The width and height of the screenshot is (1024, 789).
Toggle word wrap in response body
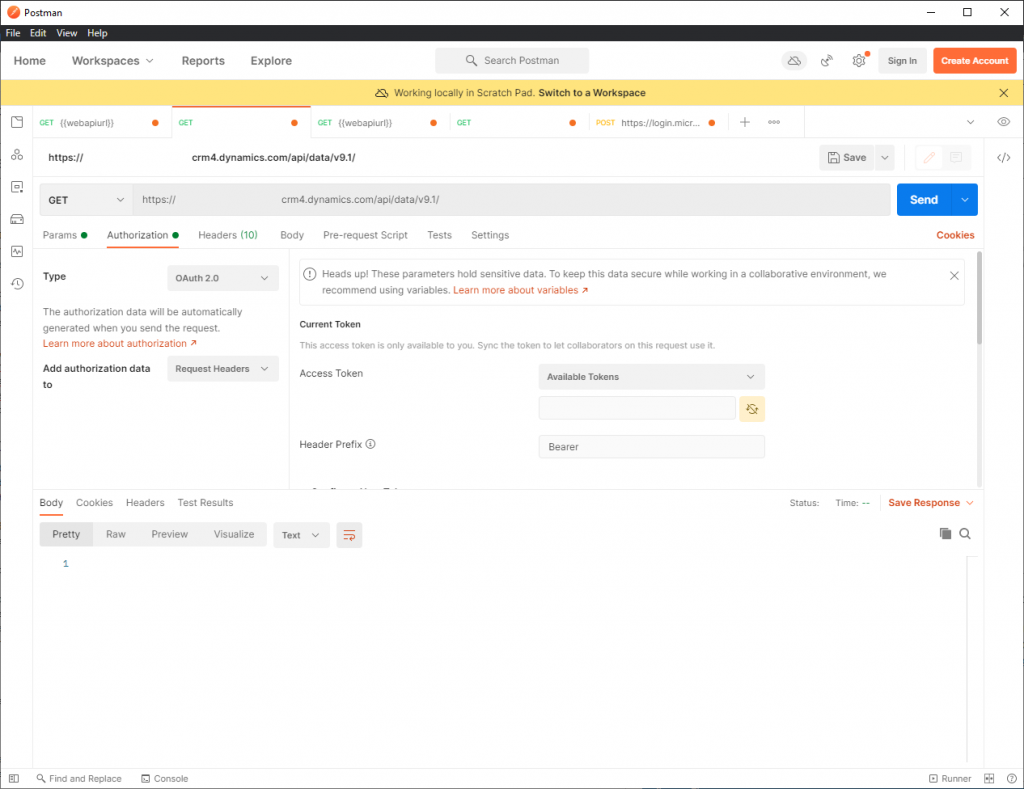pyautogui.click(x=349, y=535)
